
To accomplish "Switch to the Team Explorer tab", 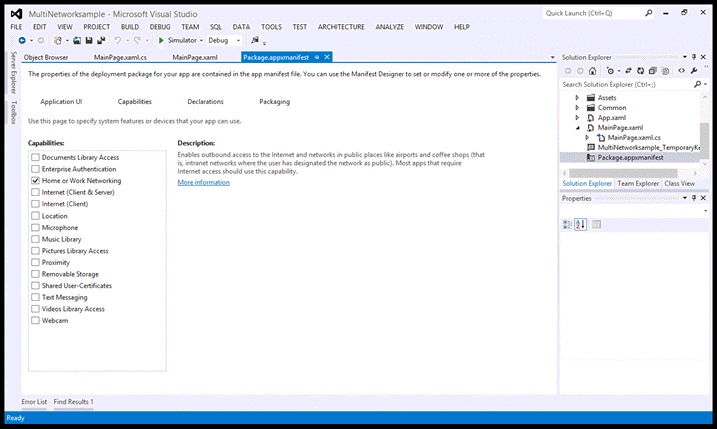I will tap(638, 183).
